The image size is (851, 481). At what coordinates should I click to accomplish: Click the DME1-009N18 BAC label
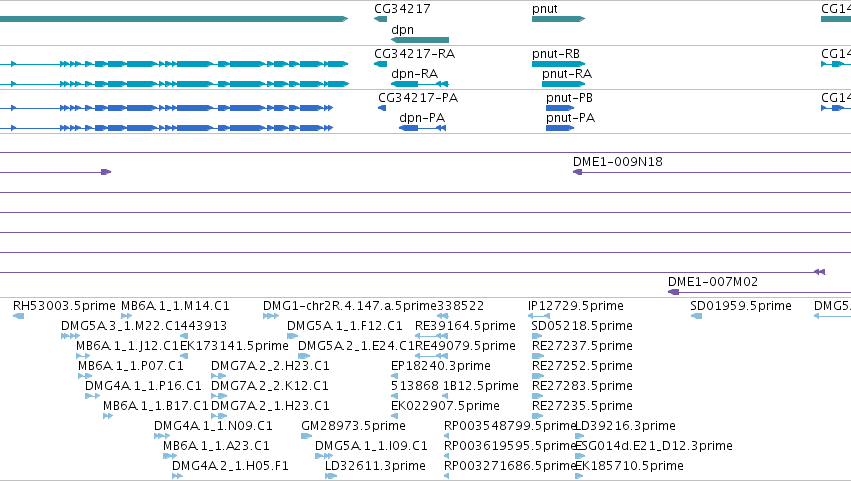pyautogui.click(x=618, y=162)
